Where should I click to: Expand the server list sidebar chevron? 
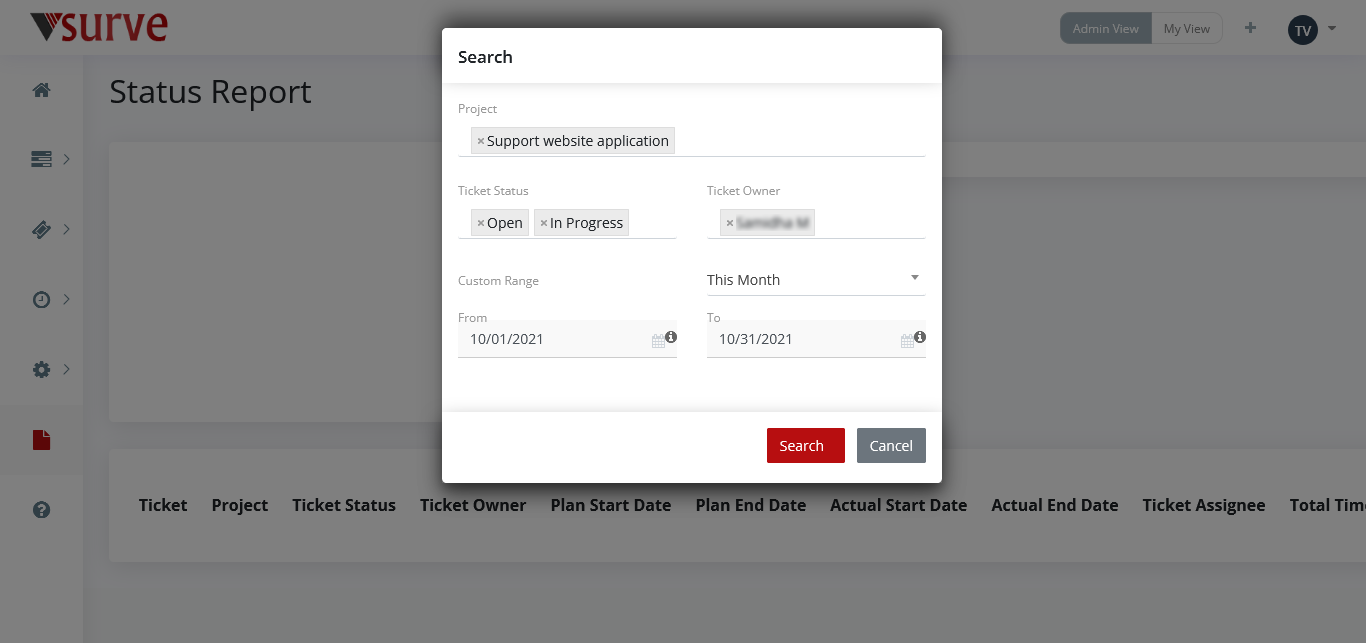point(66,159)
